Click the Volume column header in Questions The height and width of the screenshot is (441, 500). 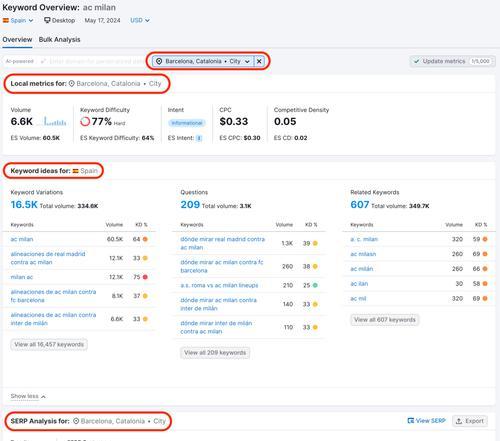coord(284,225)
